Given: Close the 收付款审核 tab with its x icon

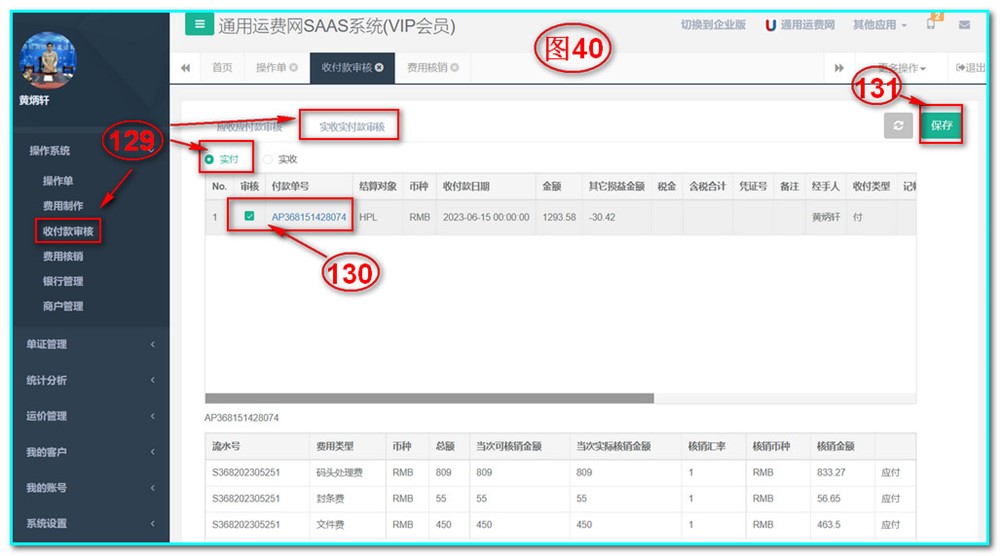Looking at the screenshot, I should 379,67.
